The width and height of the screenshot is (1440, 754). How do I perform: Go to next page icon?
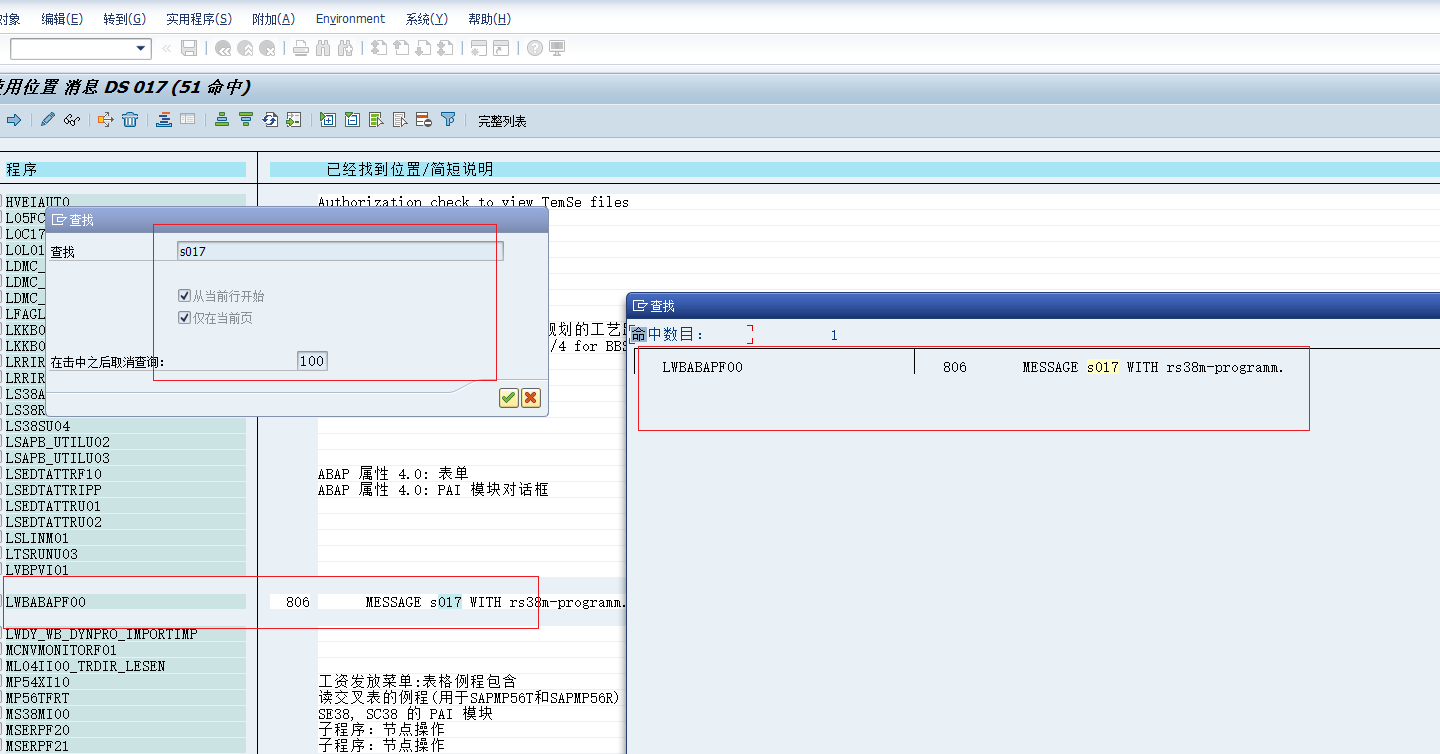[423, 48]
